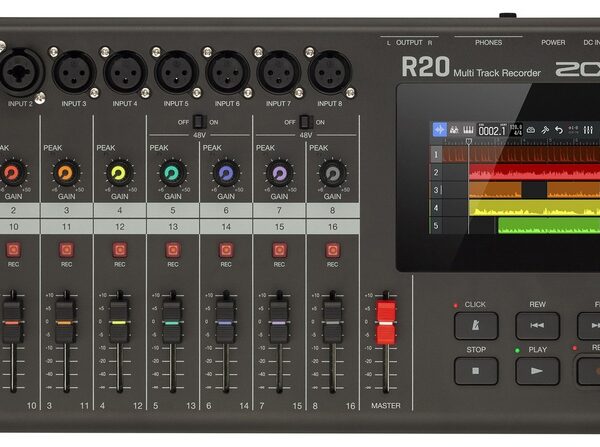The width and height of the screenshot is (600, 447).
Task: Select track 2 header on the screen
Action: tap(436, 172)
